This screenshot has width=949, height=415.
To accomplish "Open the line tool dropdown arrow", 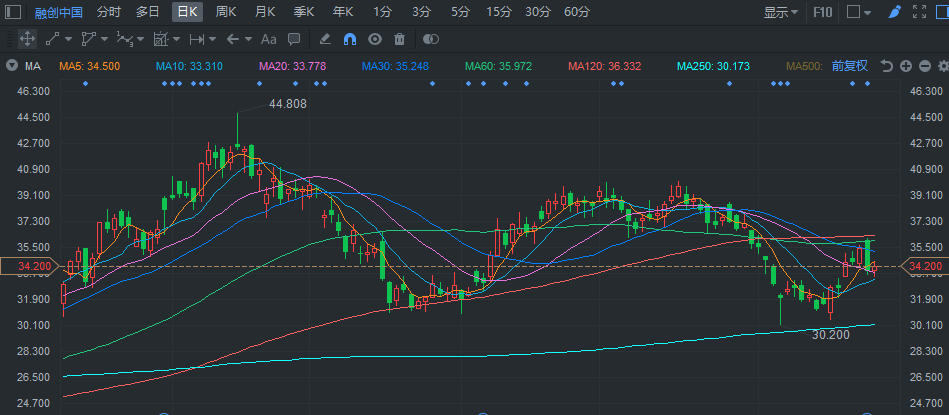I will pos(68,39).
